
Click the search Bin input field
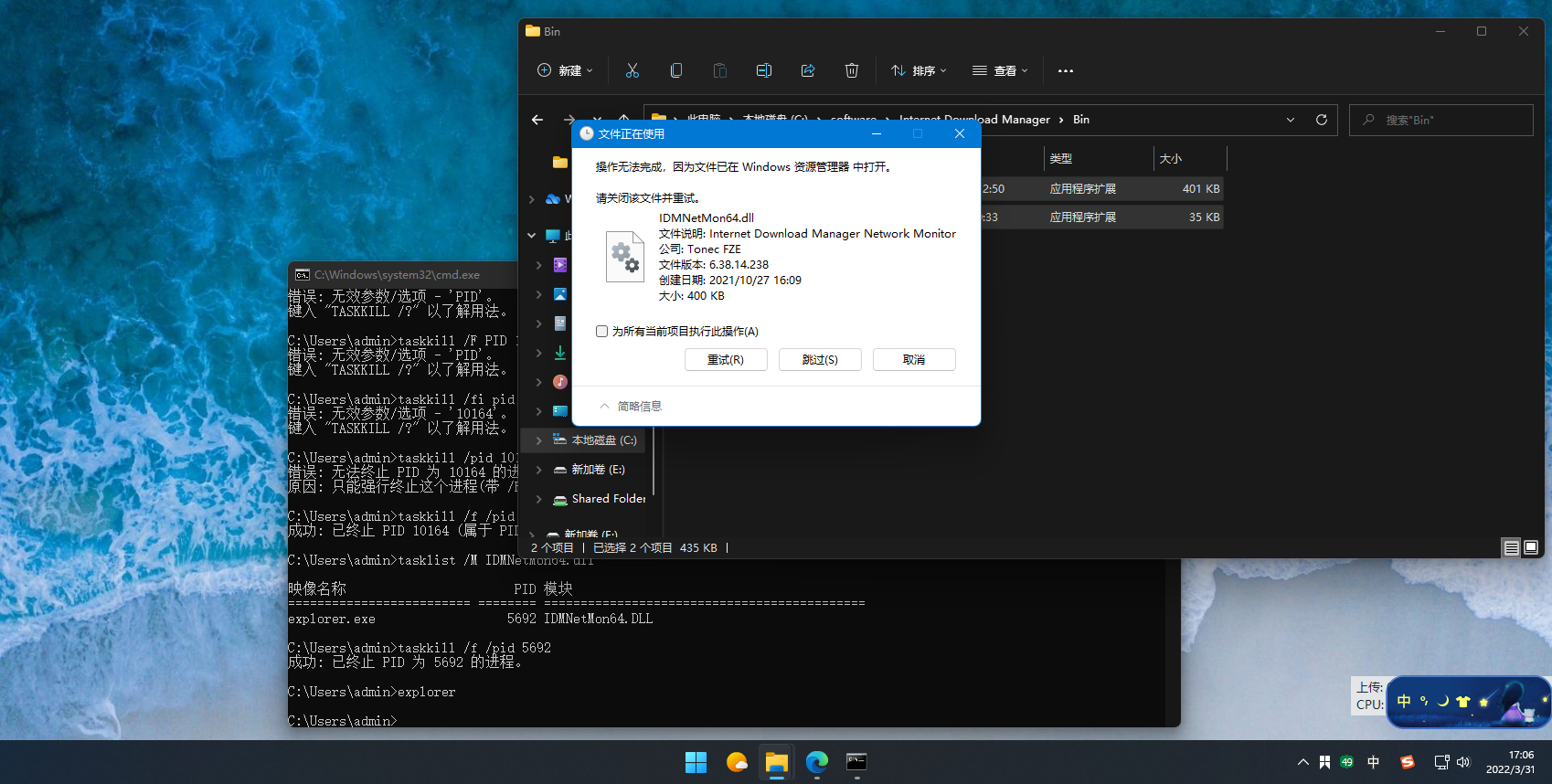point(1441,120)
